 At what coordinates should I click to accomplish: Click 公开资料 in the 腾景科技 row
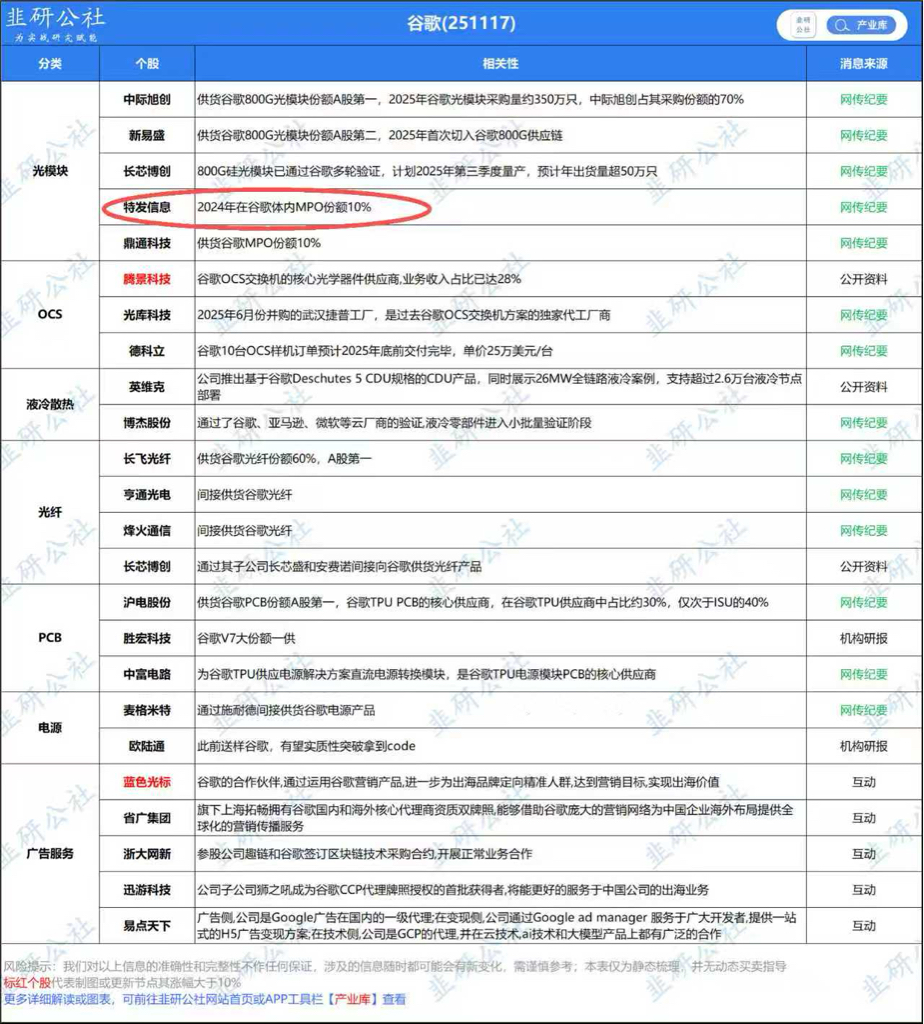(x=863, y=279)
